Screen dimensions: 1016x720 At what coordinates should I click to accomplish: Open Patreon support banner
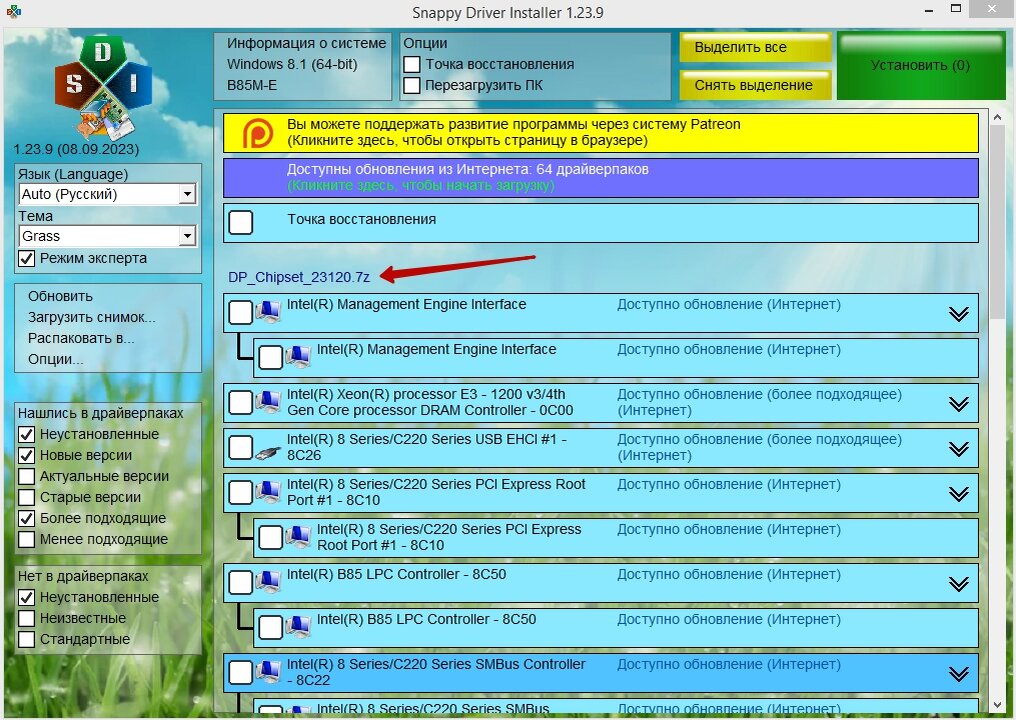[601, 133]
